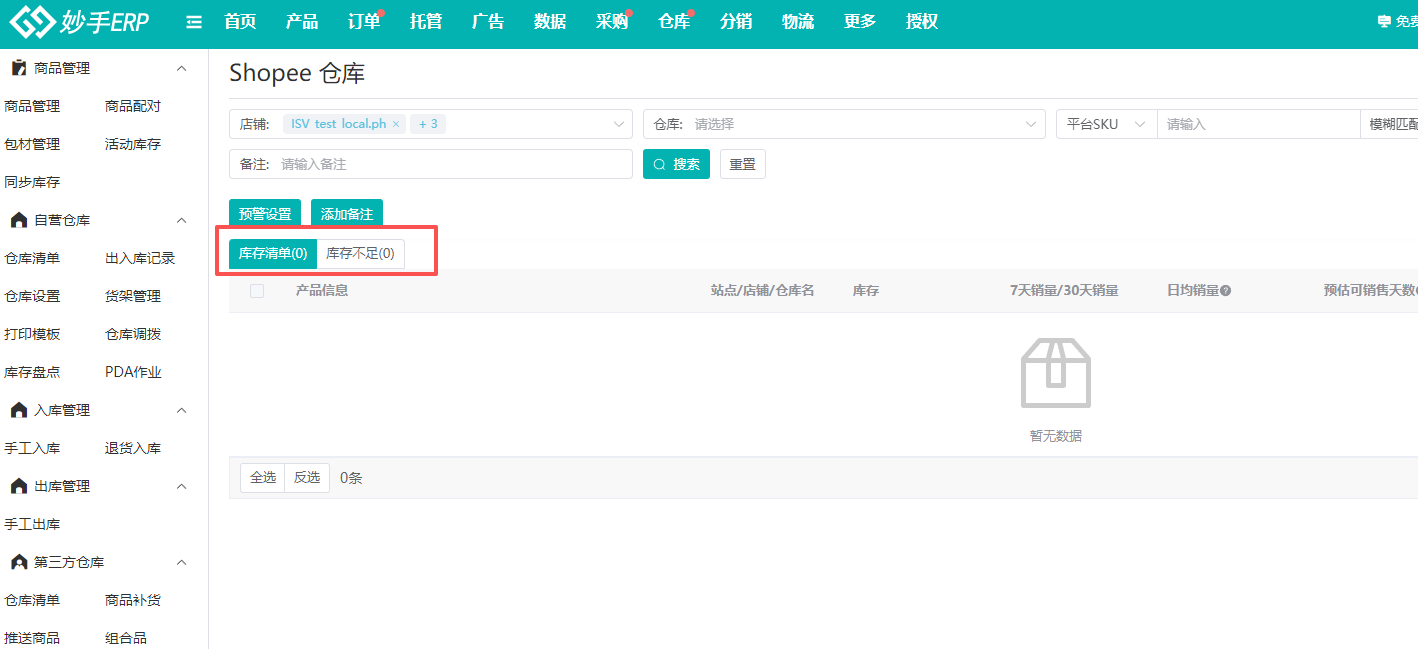Collapse the 自营仓库 sidebar section
Image resolution: width=1418 pixels, height=649 pixels.
tap(181, 220)
